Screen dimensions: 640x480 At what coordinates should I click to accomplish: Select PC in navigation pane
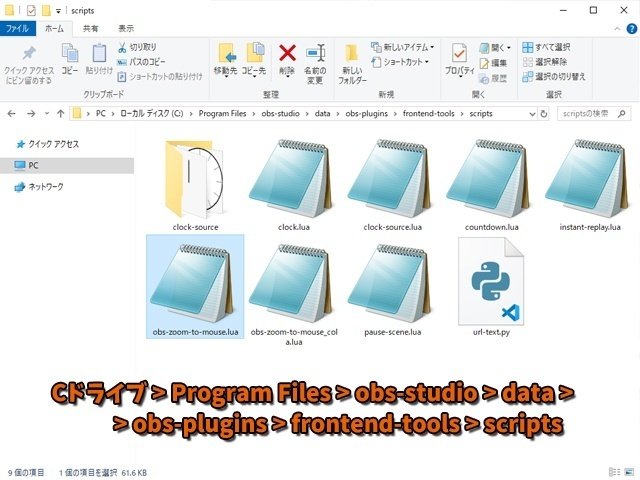coord(67,165)
